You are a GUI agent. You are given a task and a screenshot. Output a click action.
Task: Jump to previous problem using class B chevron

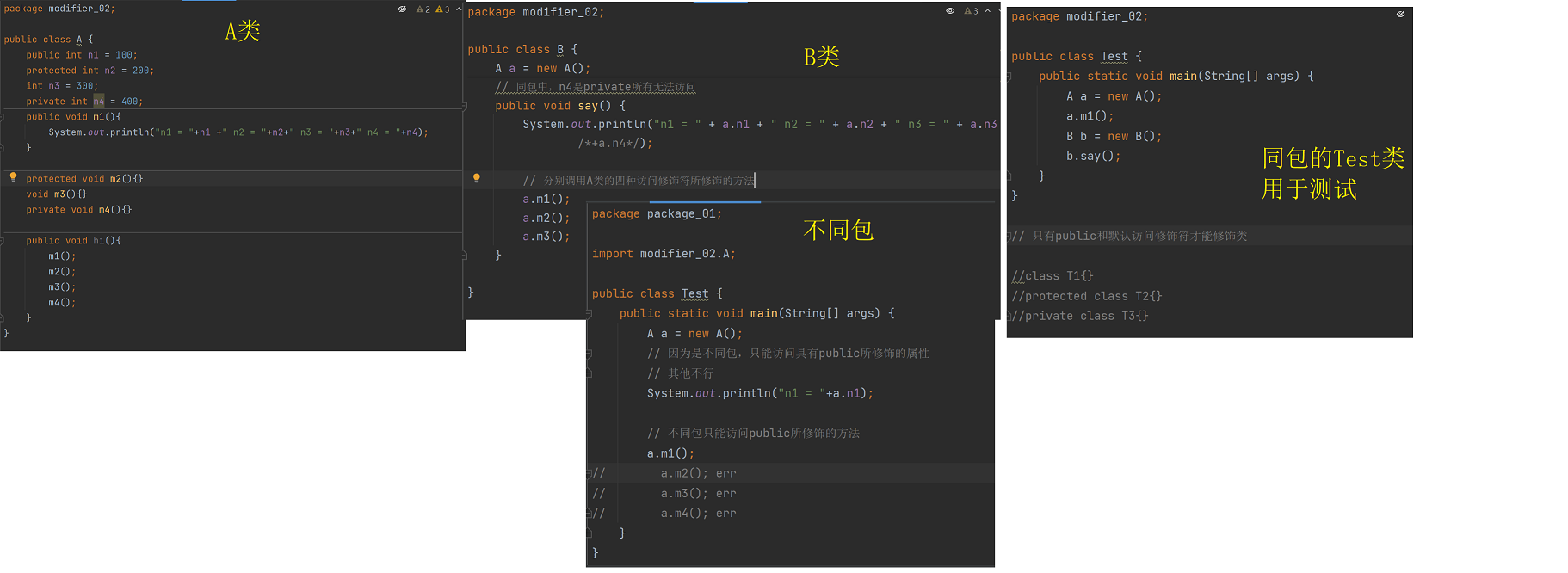point(987,11)
